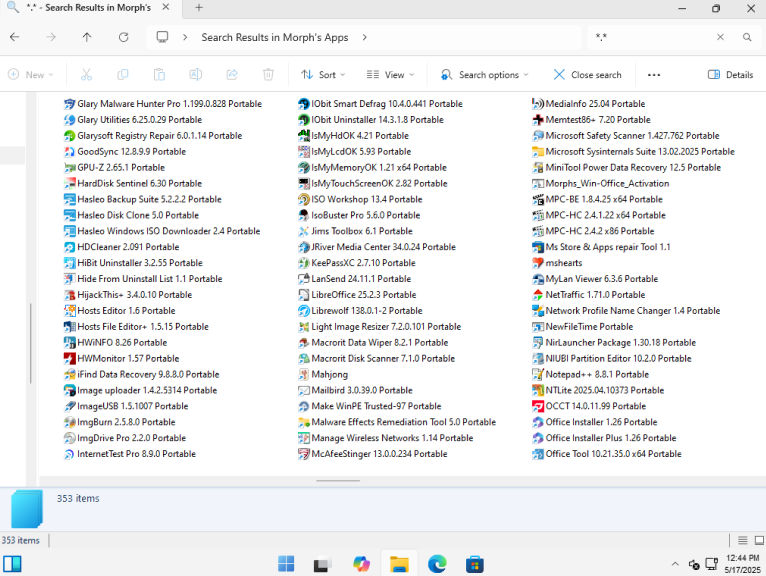The image size is (766, 576).
Task: Click the clock showing 12:44 PM
Action: (743, 558)
